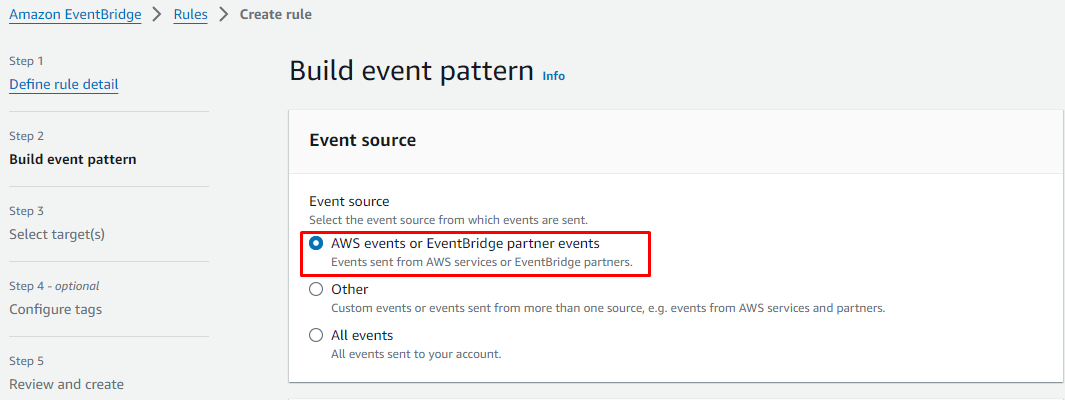The width and height of the screenshot is (1065, 400).
Task: Choose the Other event source radio button
Action: (316, 289)
